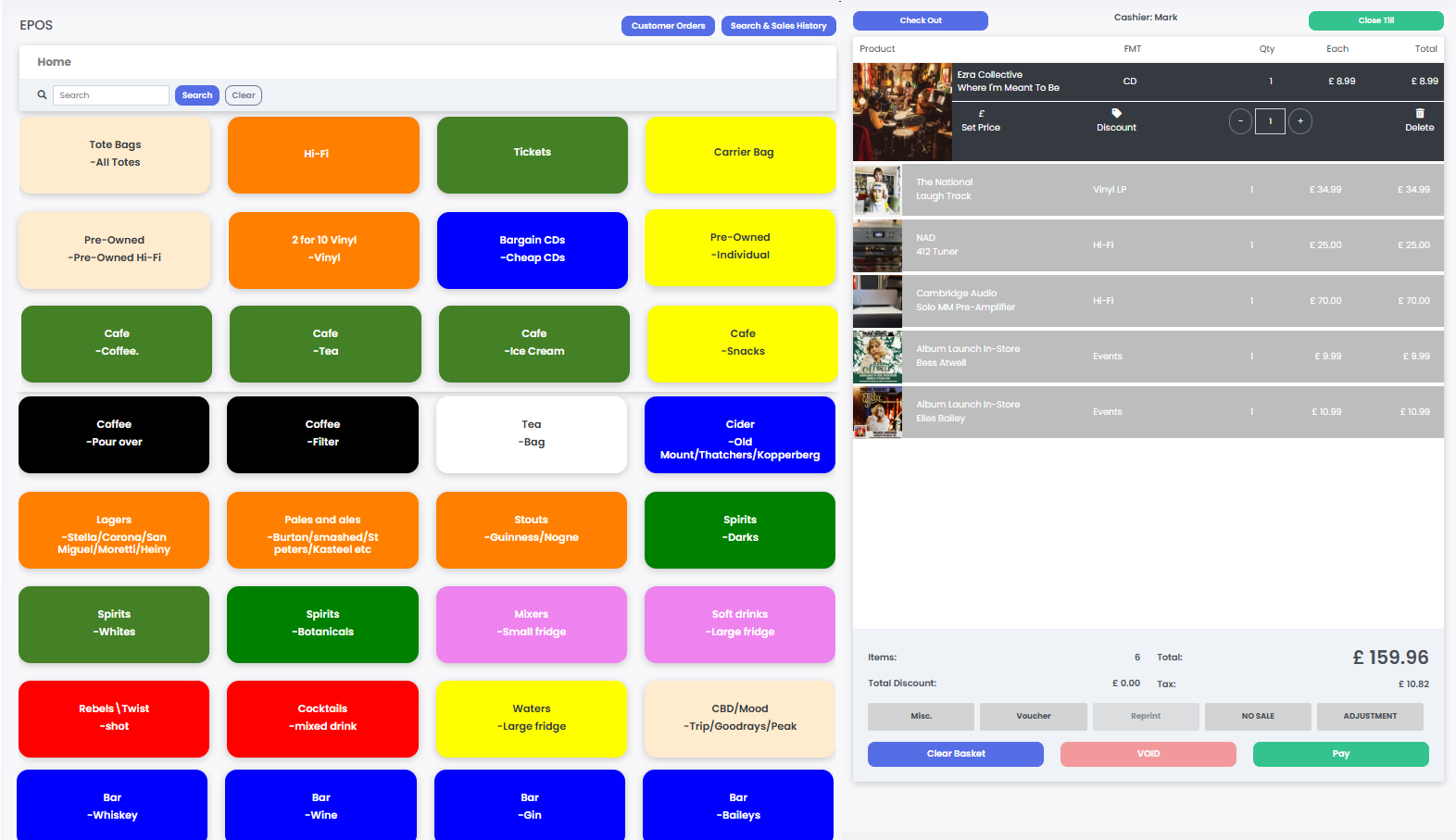Click the Close Till button
Viewport: 1456px width, 840px height.
[x=1375, y=20]
